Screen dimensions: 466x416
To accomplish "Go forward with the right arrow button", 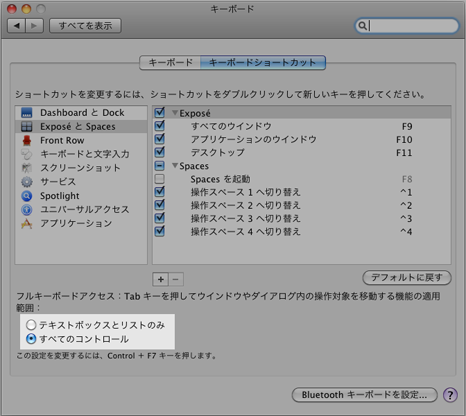I will (34, 26).
